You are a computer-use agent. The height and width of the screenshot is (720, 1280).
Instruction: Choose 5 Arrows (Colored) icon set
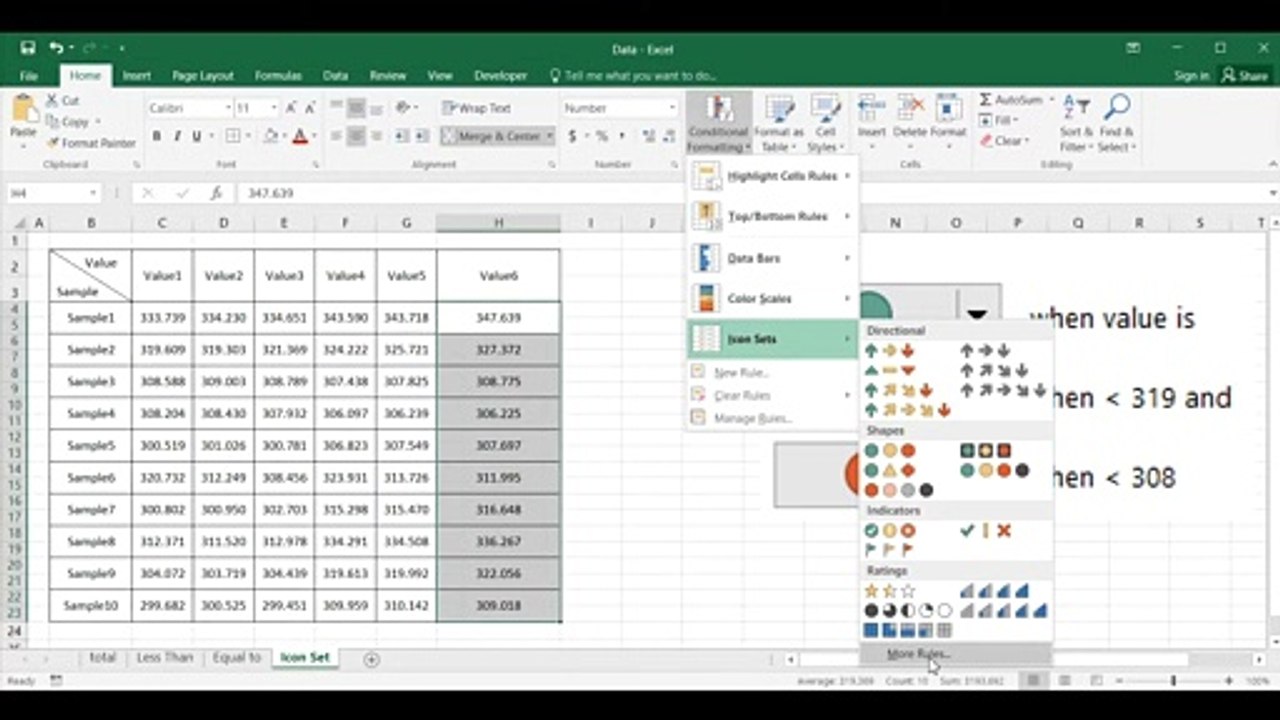[908, 410]
